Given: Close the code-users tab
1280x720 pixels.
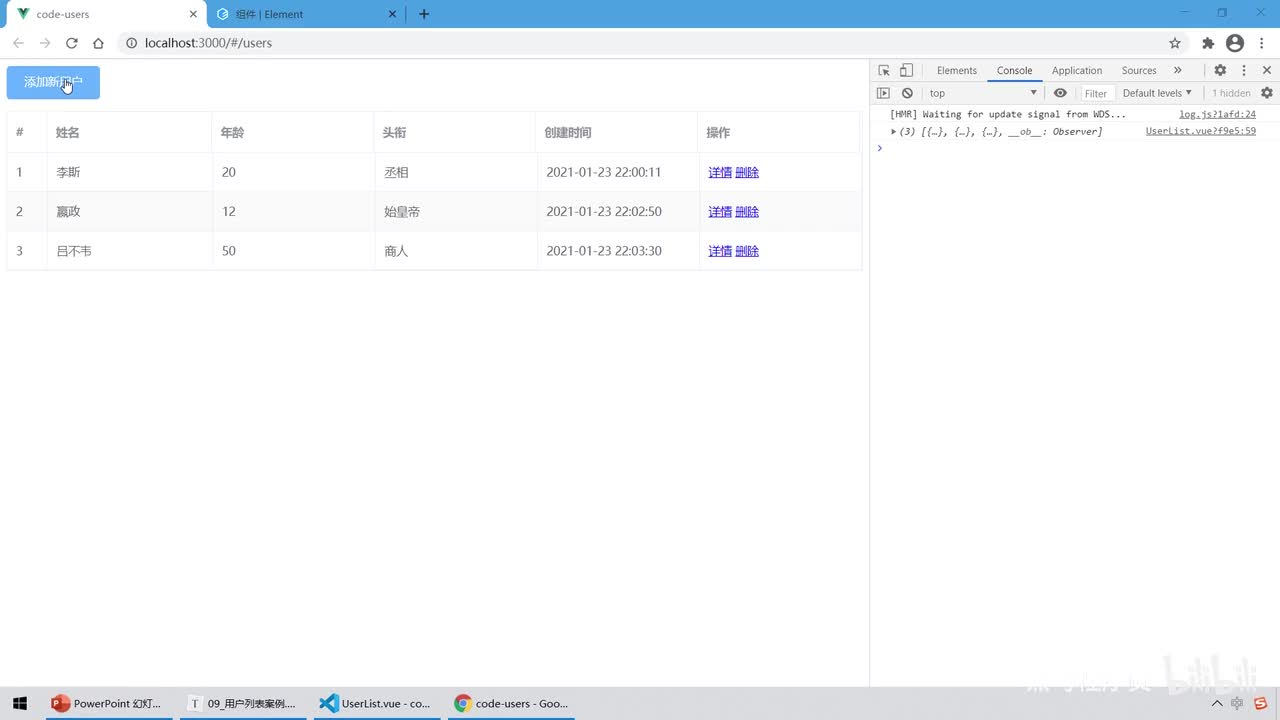Looking at the screenshot, I should [x=193, y=14].
